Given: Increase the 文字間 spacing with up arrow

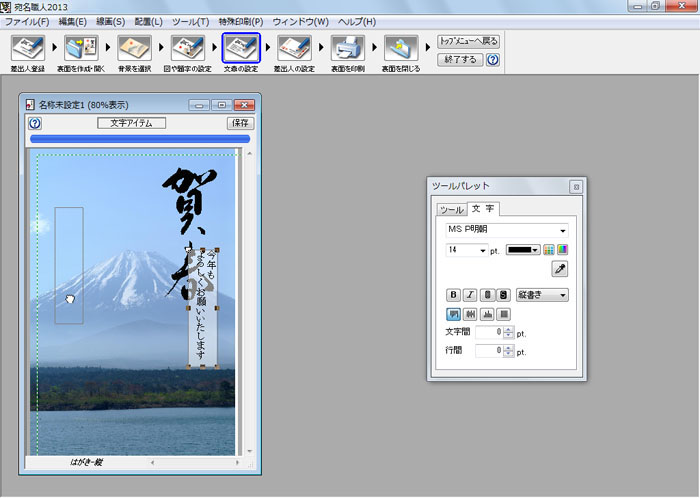Looking at the screenshot, I should (x=508, y=329).
